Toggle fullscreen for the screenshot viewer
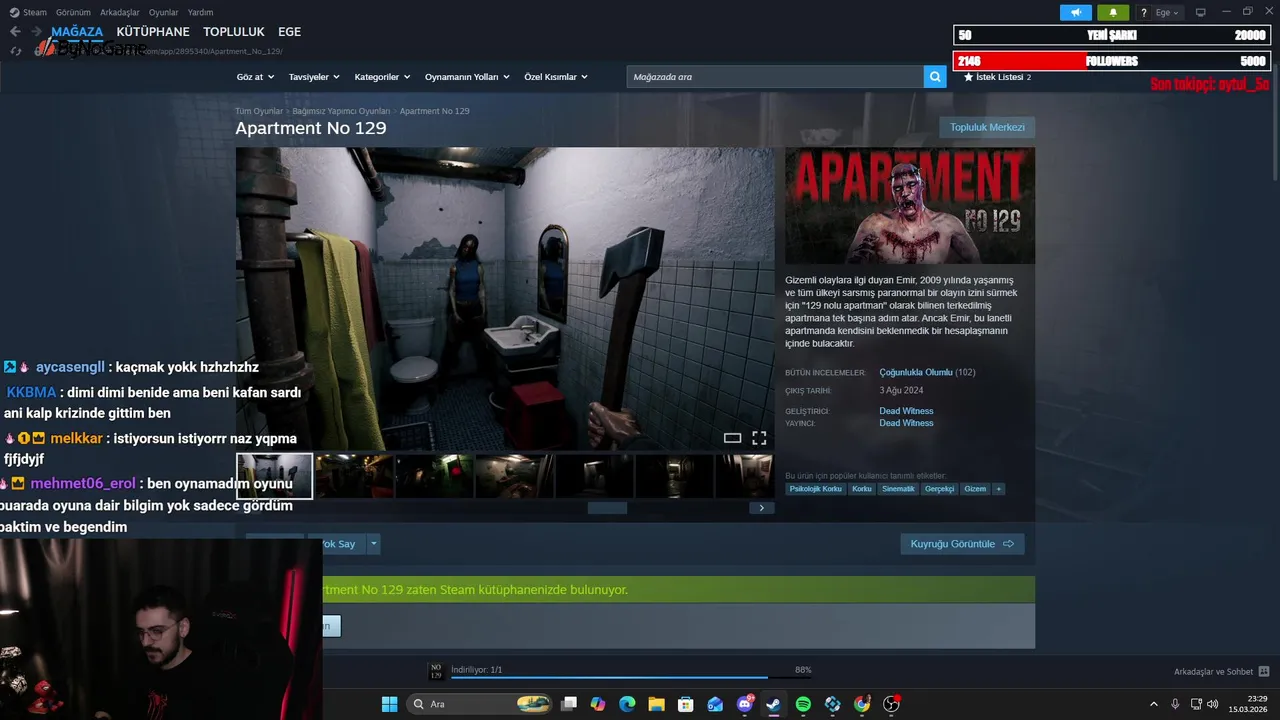Image resolution: width=1280 pixels, height=720 pixels. coord(759,438)
